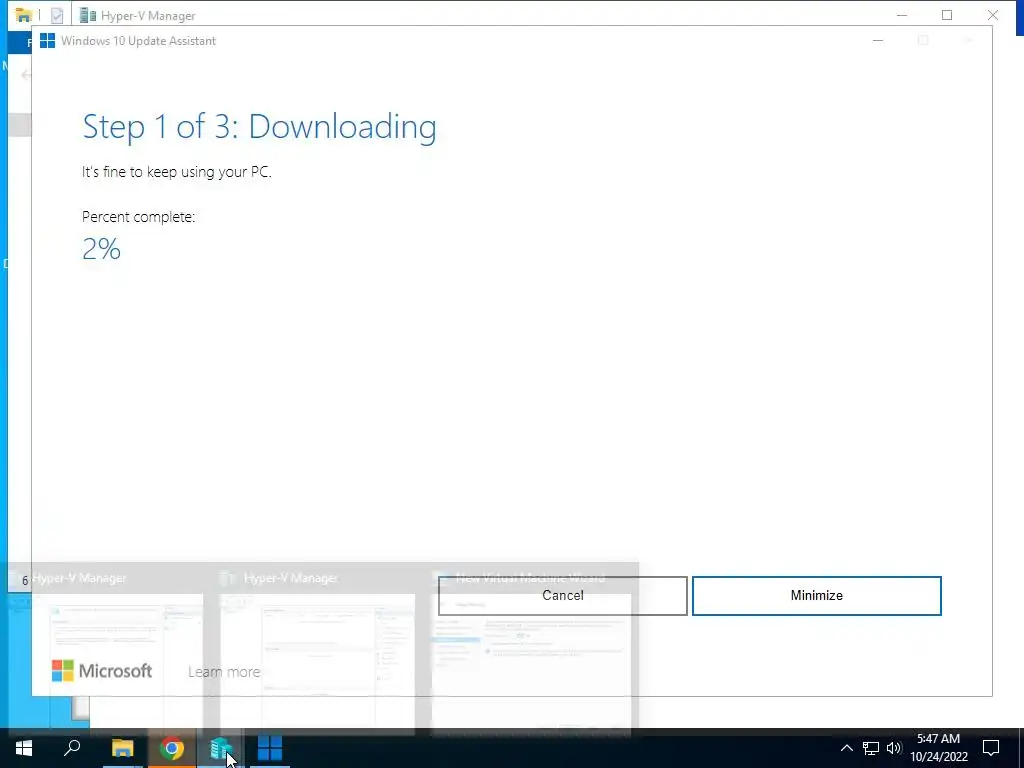The image size is (1024, 768).
Task: Show hidden system tray icons
Action: pos(846,748)
